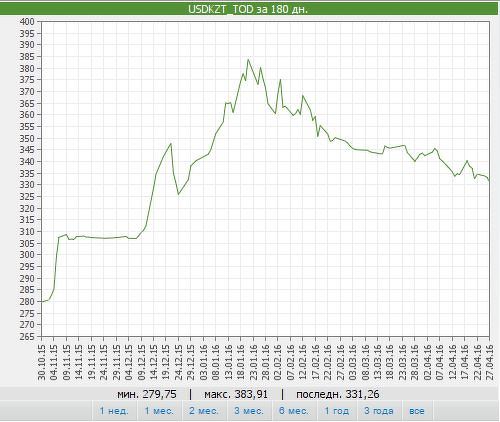
Task: Select the 1 нед. time range
Action: click(x=114, y=411)
